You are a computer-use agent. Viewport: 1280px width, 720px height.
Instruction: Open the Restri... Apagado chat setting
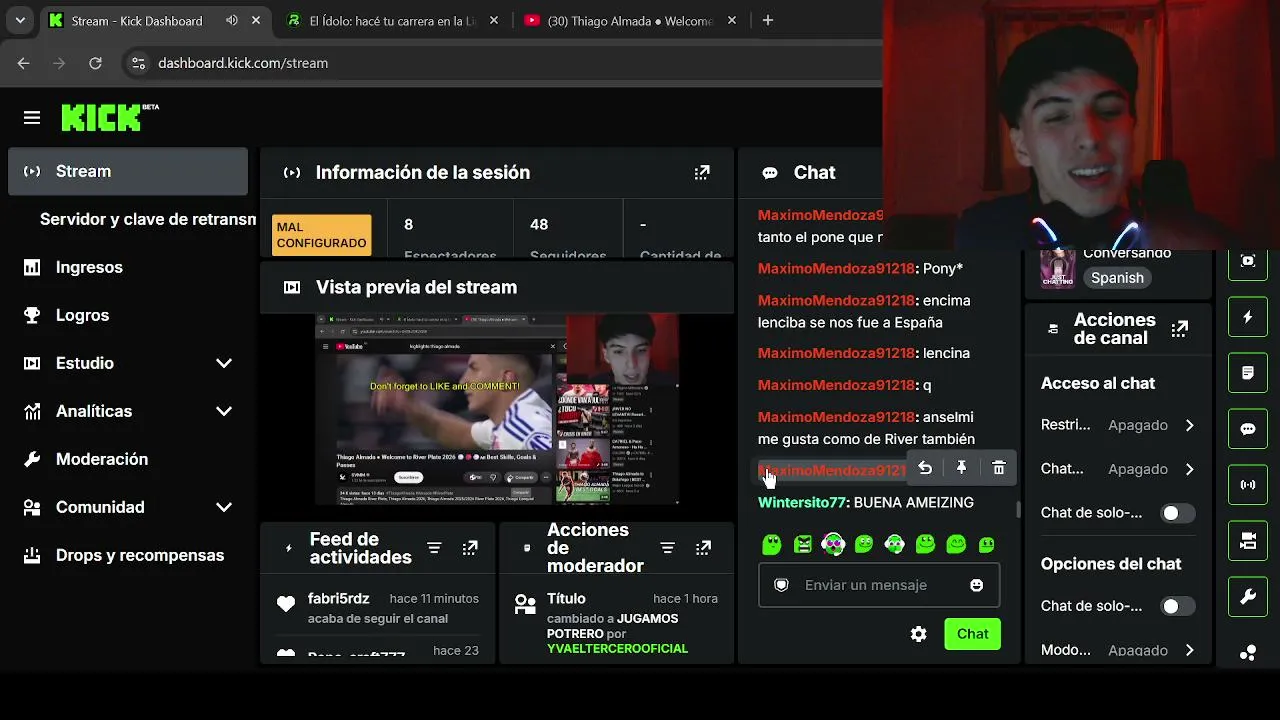coord(1118,425)
